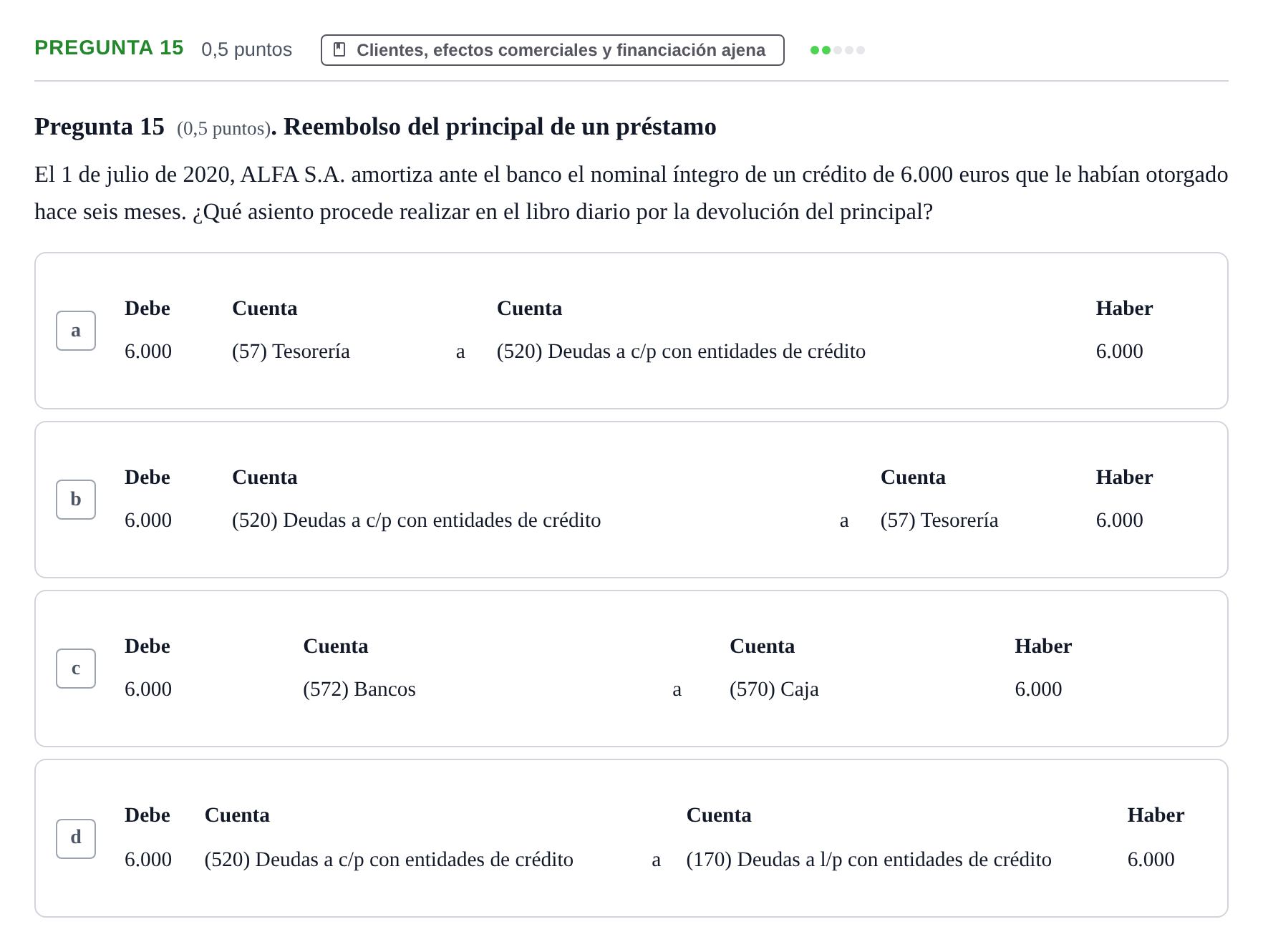Click '(520) Deudas a c/p' debit account in option b

[x=416, y=520]
